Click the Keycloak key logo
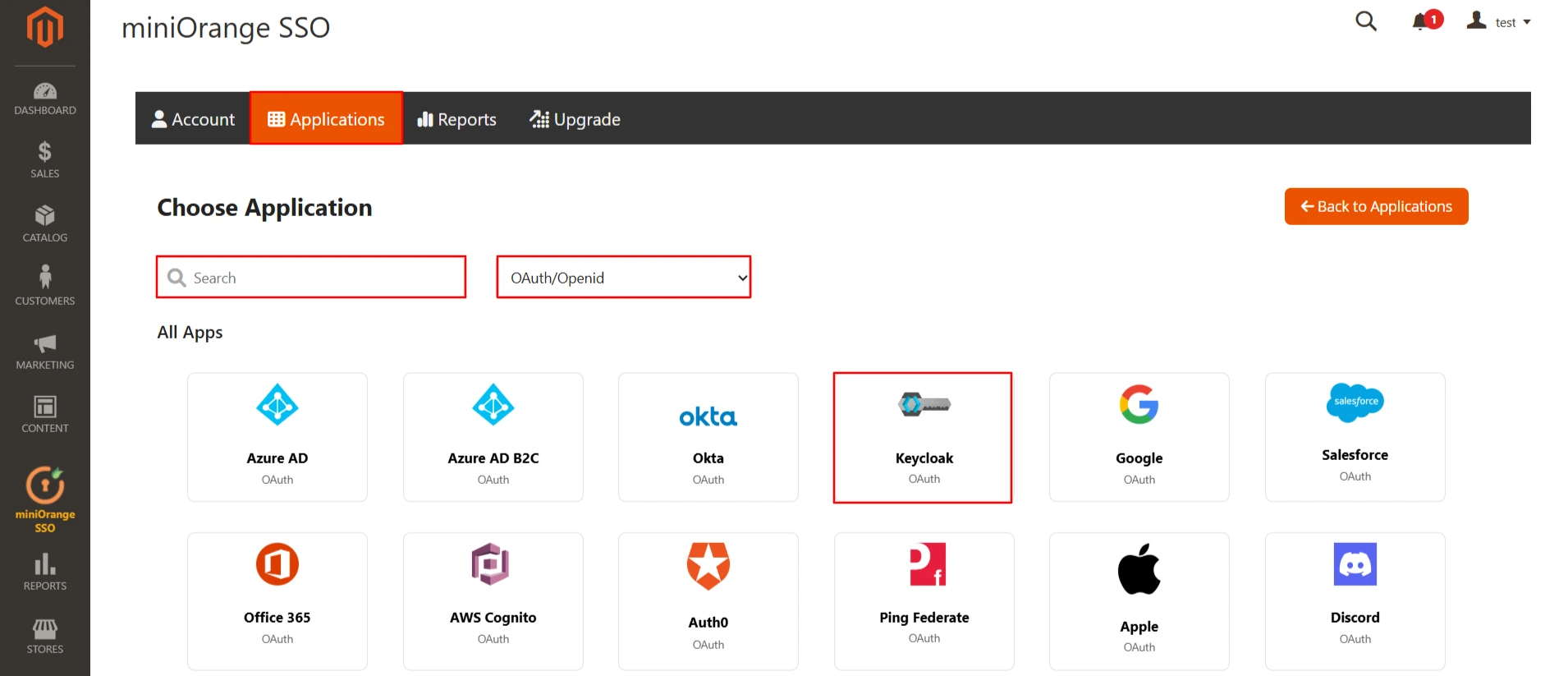 point(924,404)
